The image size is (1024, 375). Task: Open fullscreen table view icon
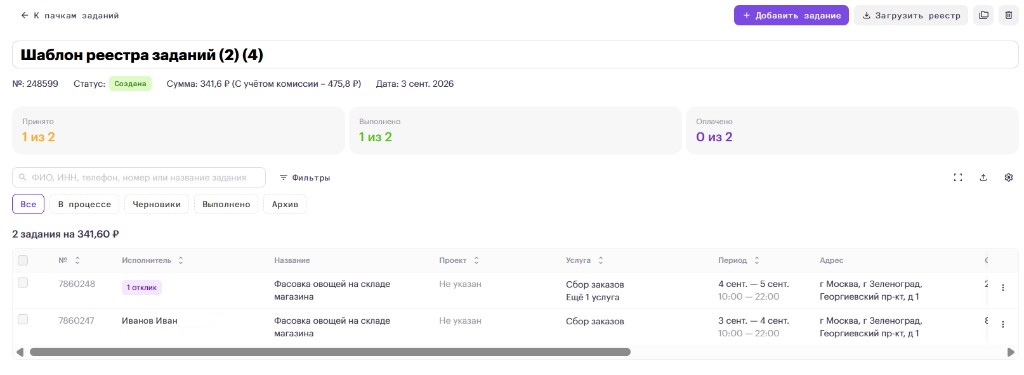[958, 177]
